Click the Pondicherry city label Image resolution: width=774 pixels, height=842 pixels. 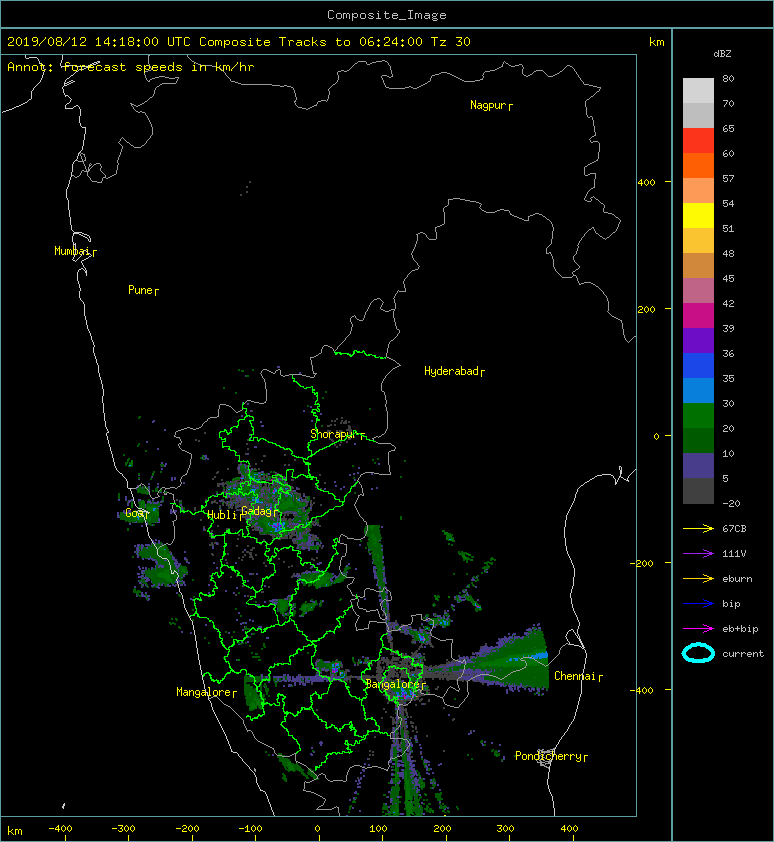548,756
